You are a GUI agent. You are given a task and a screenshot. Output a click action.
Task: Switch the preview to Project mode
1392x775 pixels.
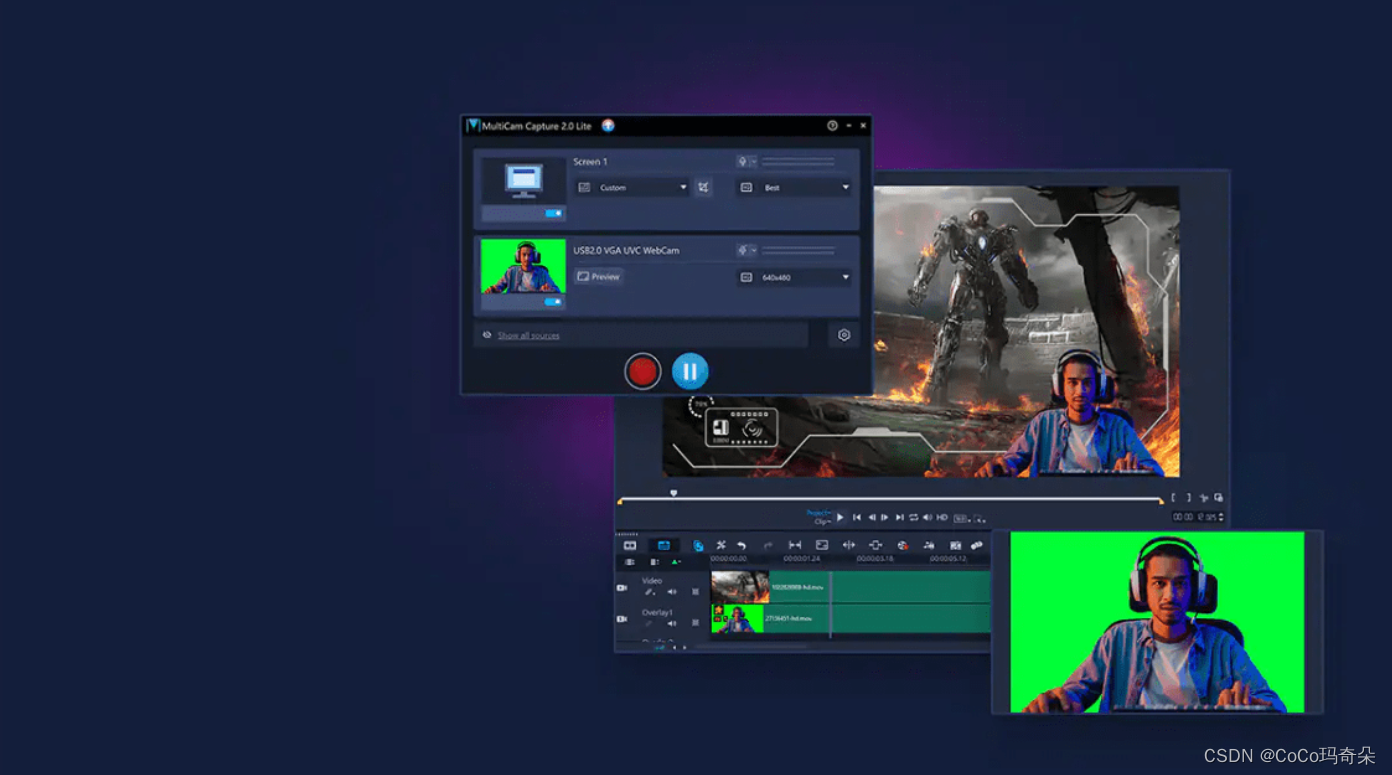pyautogui.click(x=819, y=513)
